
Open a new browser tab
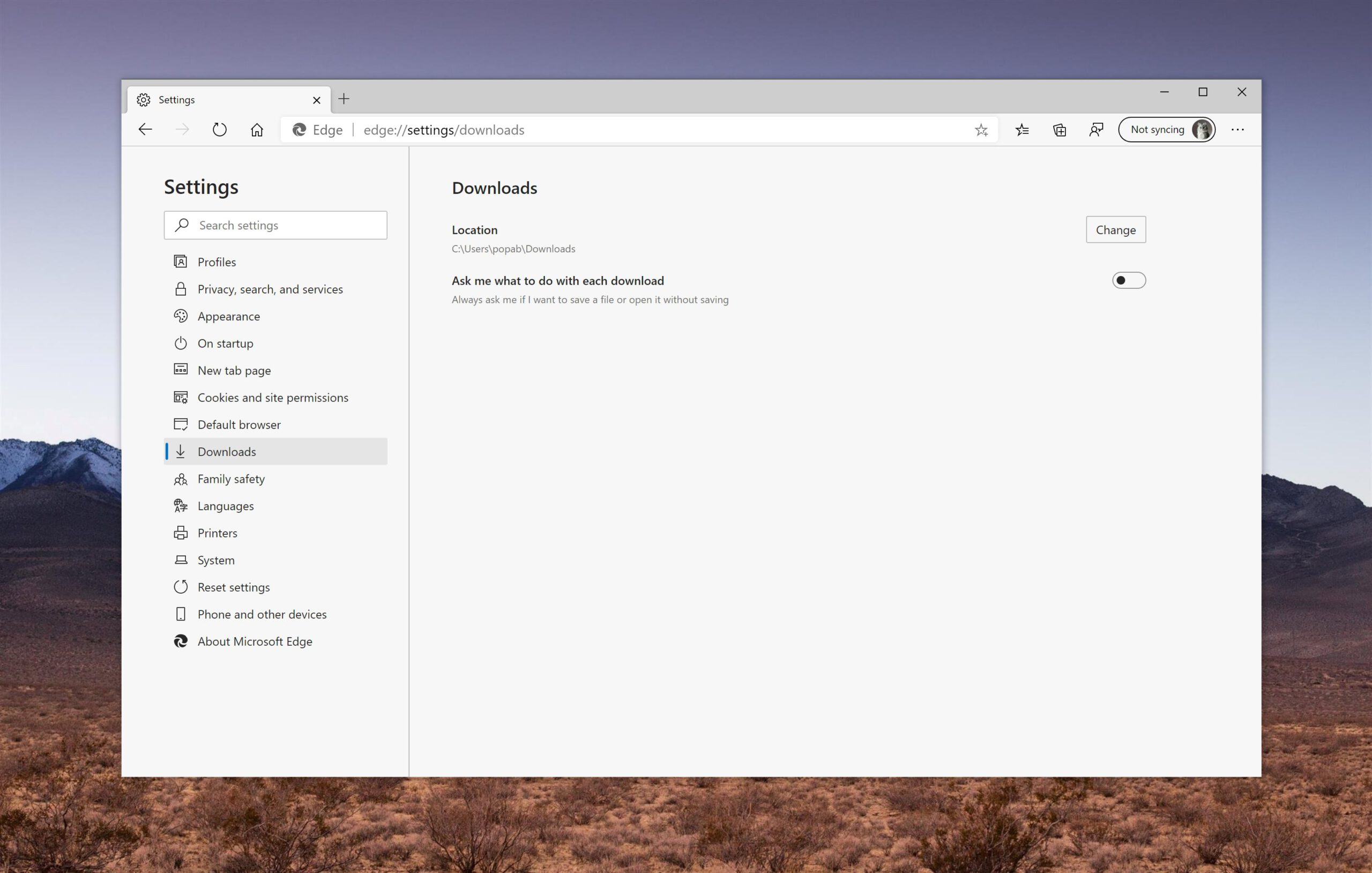(x=344, y=99)
